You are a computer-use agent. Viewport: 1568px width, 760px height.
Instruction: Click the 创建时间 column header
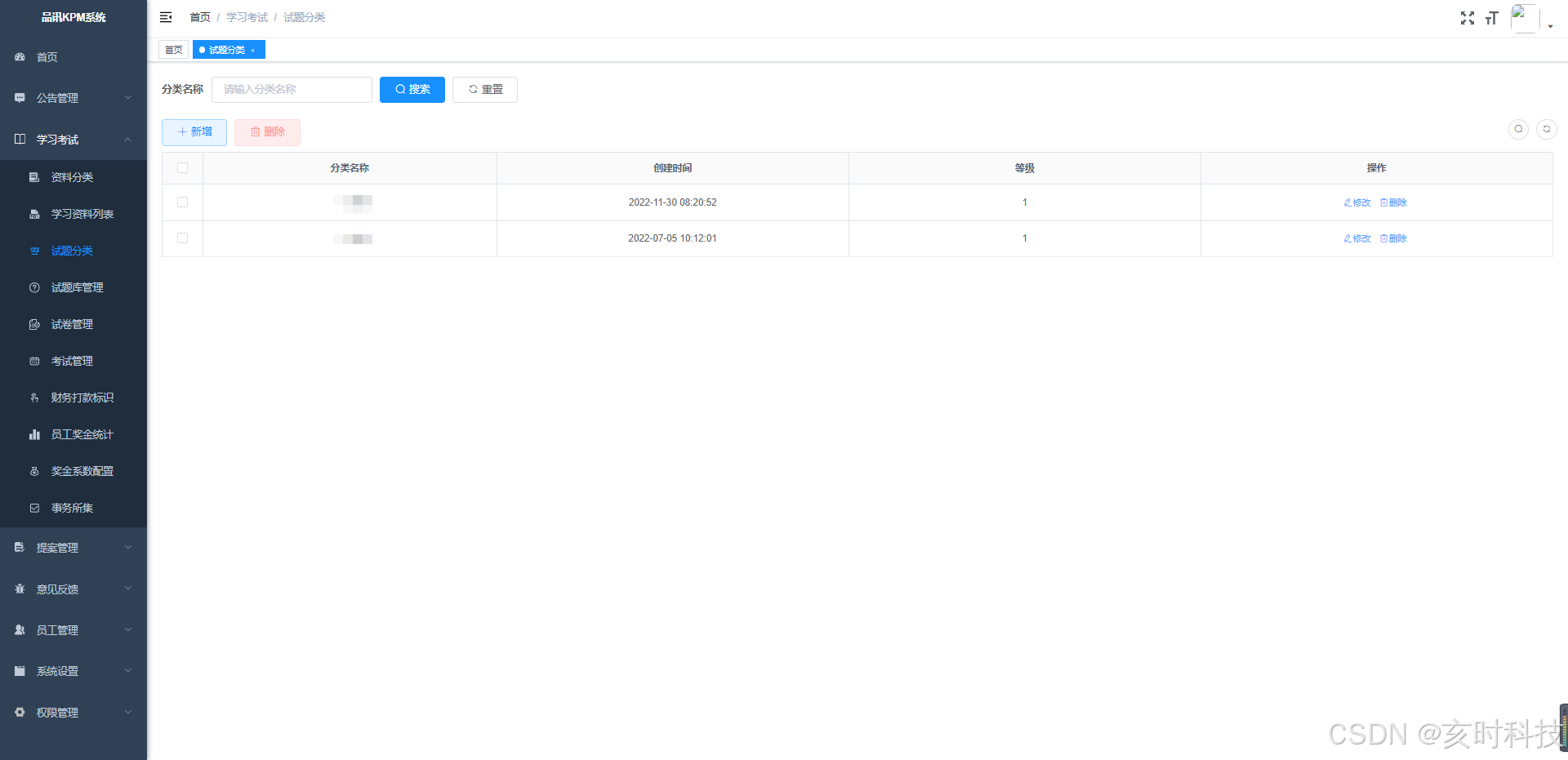[x=673, y=168]
